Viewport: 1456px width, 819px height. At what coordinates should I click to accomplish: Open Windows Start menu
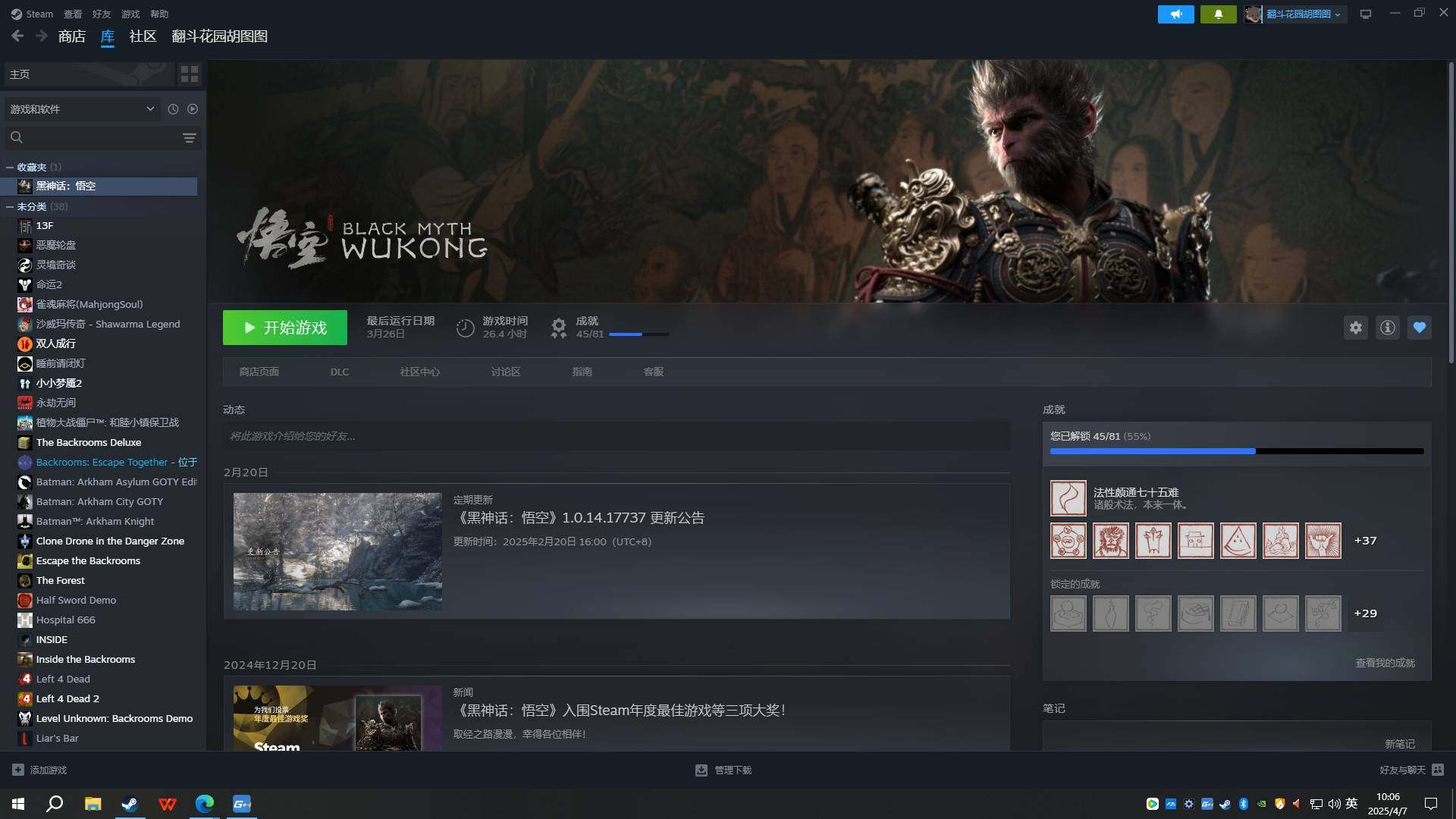pos(18,804)
